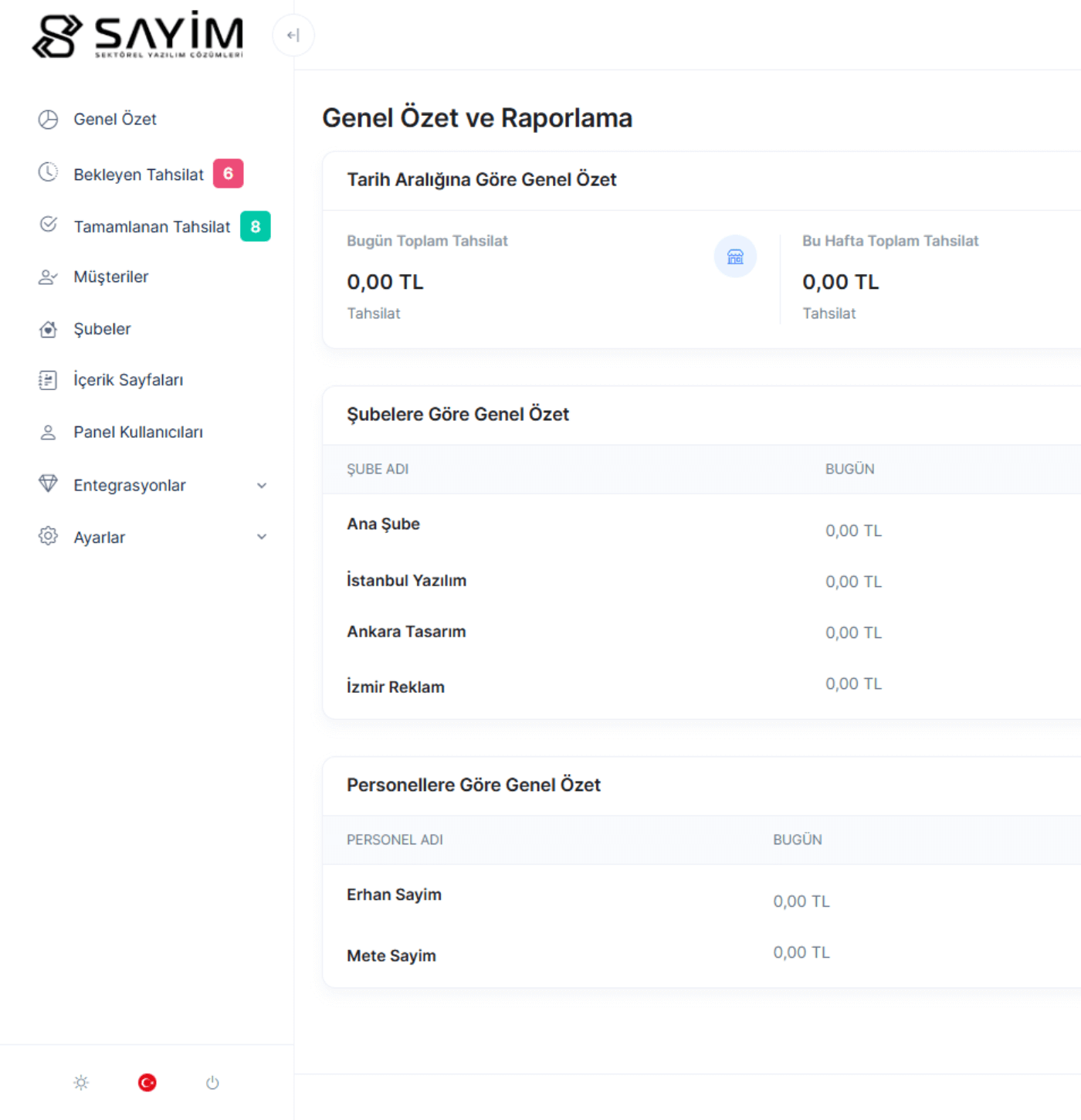Click the pie chart icon beside Genel Özet
The image size is (1081, 1120).
(x=48, y=119)
